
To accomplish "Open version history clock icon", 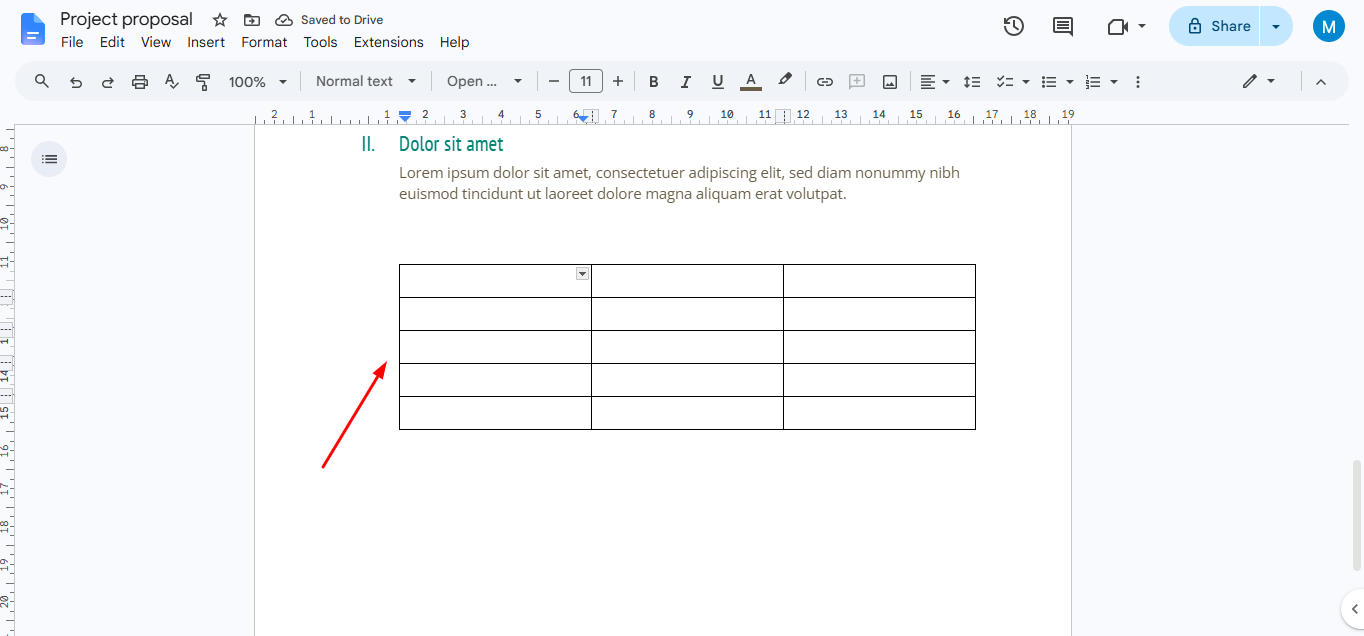I will pyautogui.click(x=1014, y=26).
